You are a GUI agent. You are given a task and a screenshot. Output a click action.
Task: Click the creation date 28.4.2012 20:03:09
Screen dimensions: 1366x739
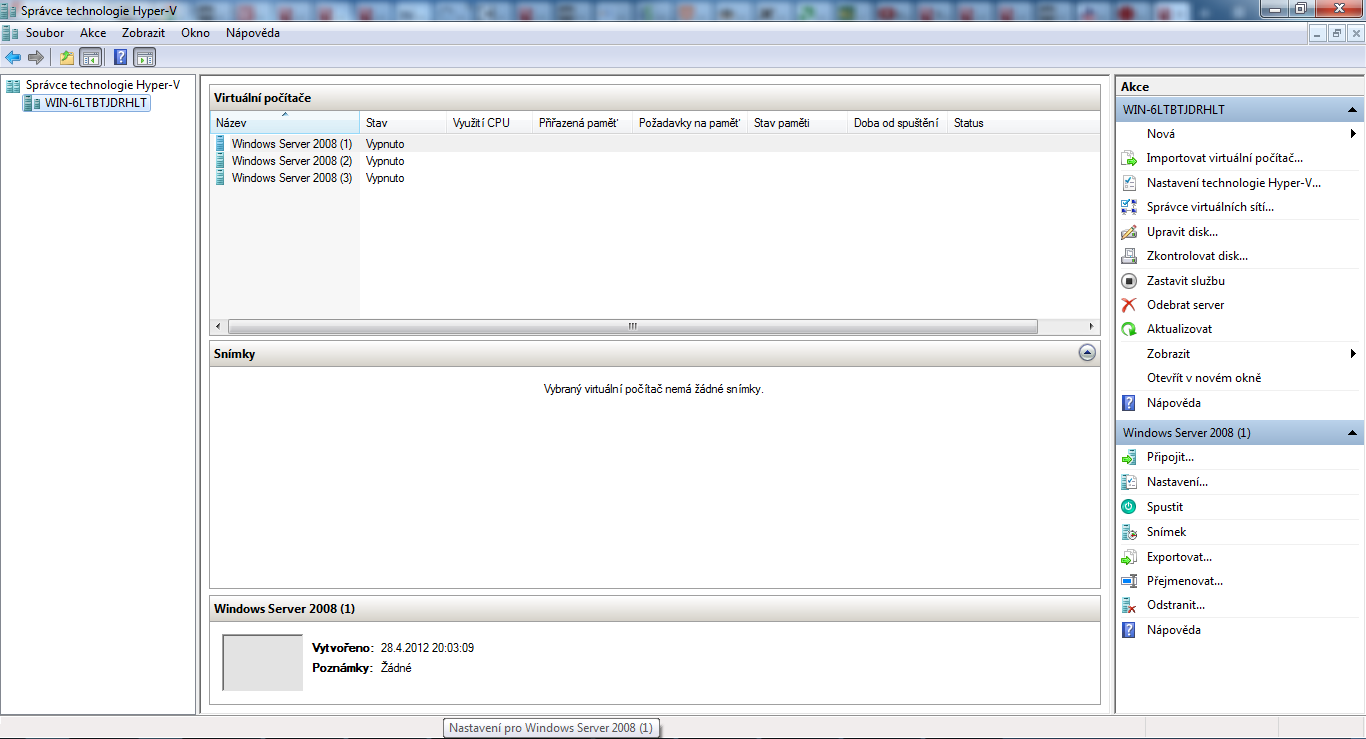point(427,648)
